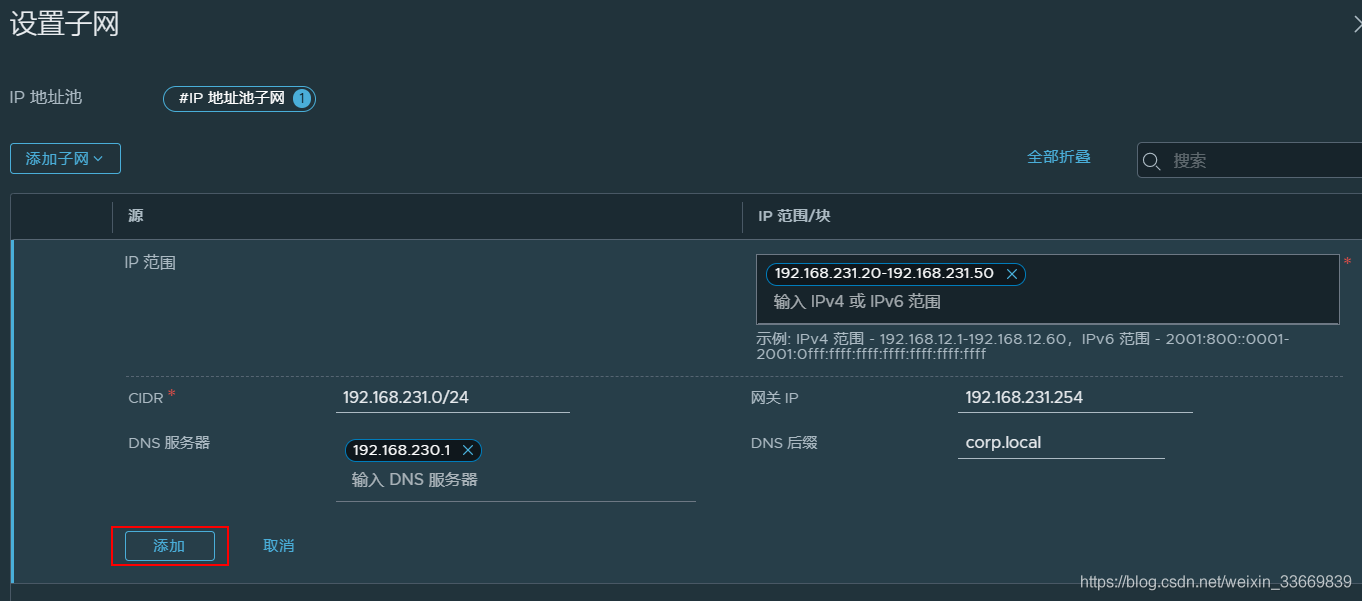Edit the 网关 IP field
The width and height of the screenshot is (1362, 601).
1074,398
